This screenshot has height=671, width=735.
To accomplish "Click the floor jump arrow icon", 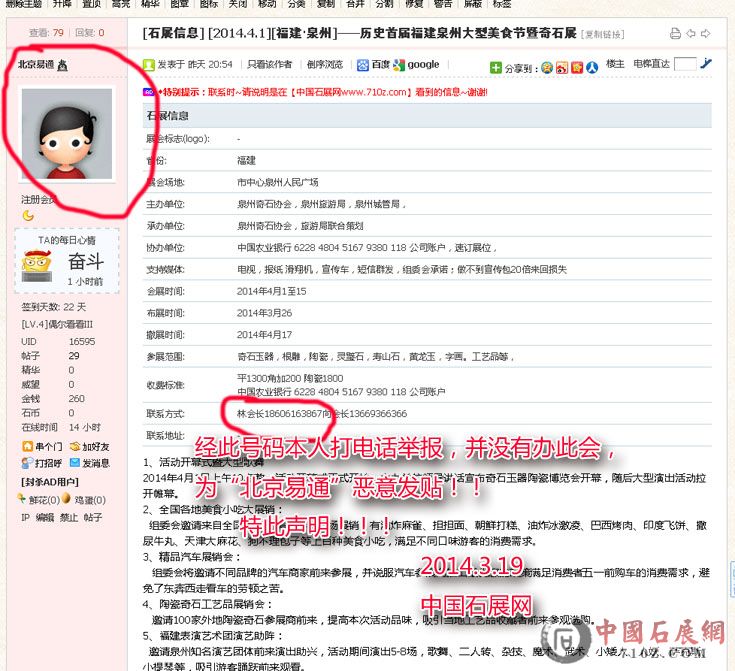I will click(707, 64).
